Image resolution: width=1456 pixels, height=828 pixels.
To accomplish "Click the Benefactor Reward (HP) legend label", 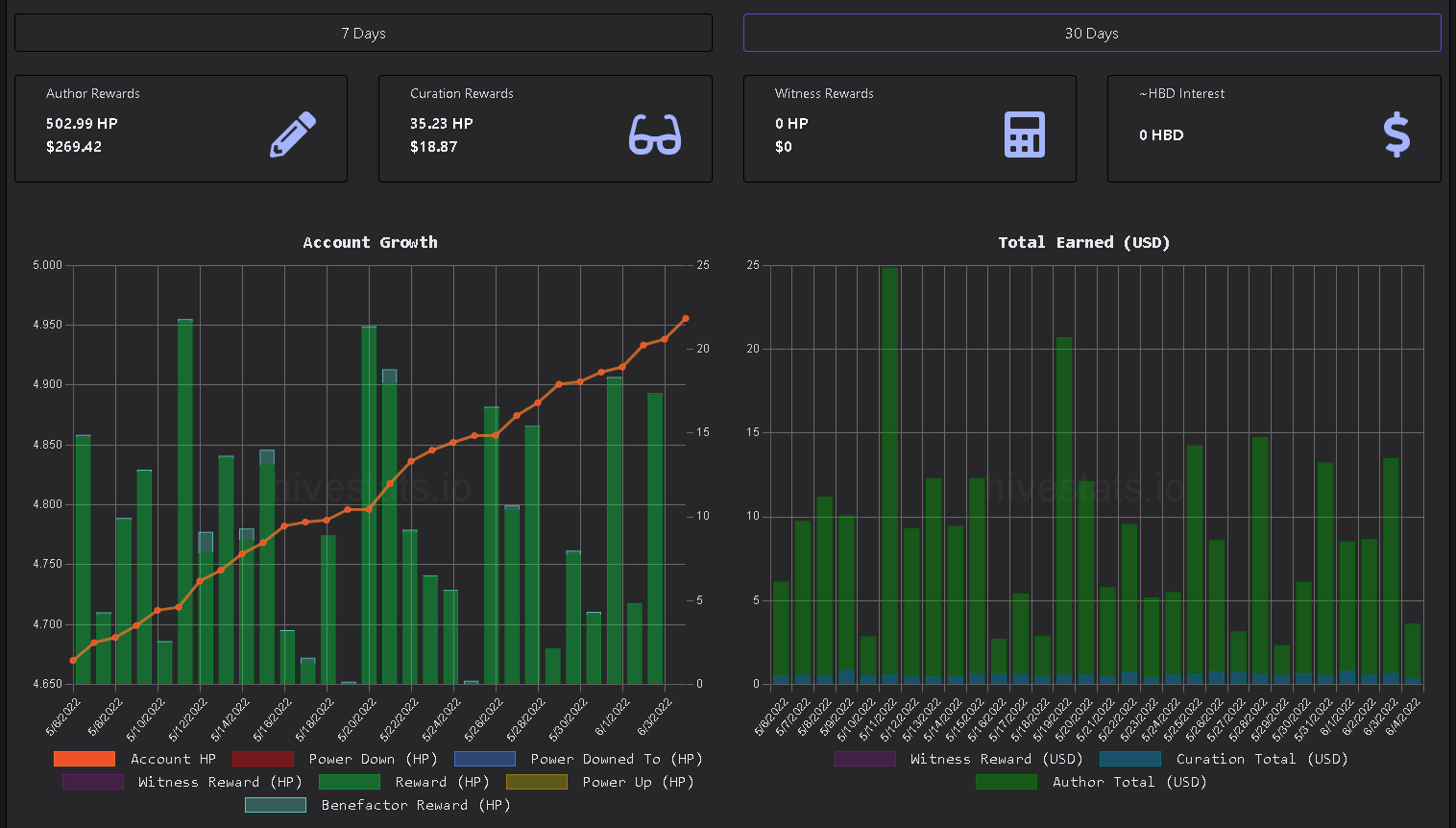I will point(416,805).
